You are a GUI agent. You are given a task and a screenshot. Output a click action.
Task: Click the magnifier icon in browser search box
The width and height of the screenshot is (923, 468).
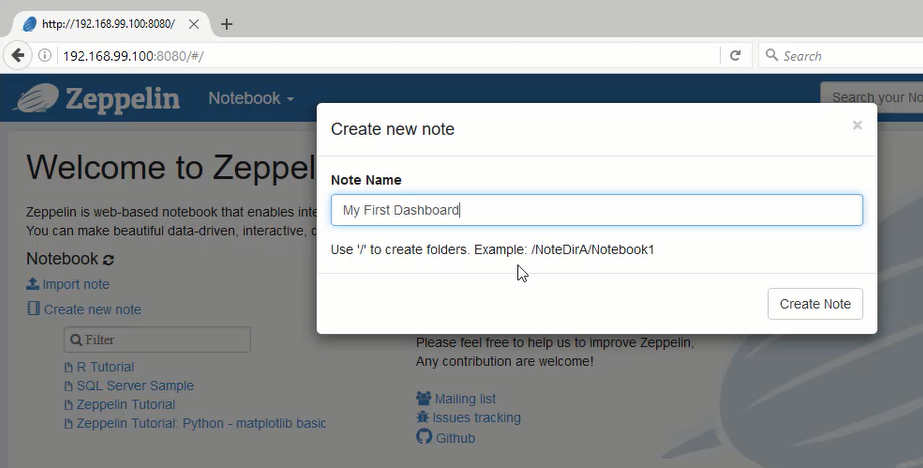tap(771, 55)
